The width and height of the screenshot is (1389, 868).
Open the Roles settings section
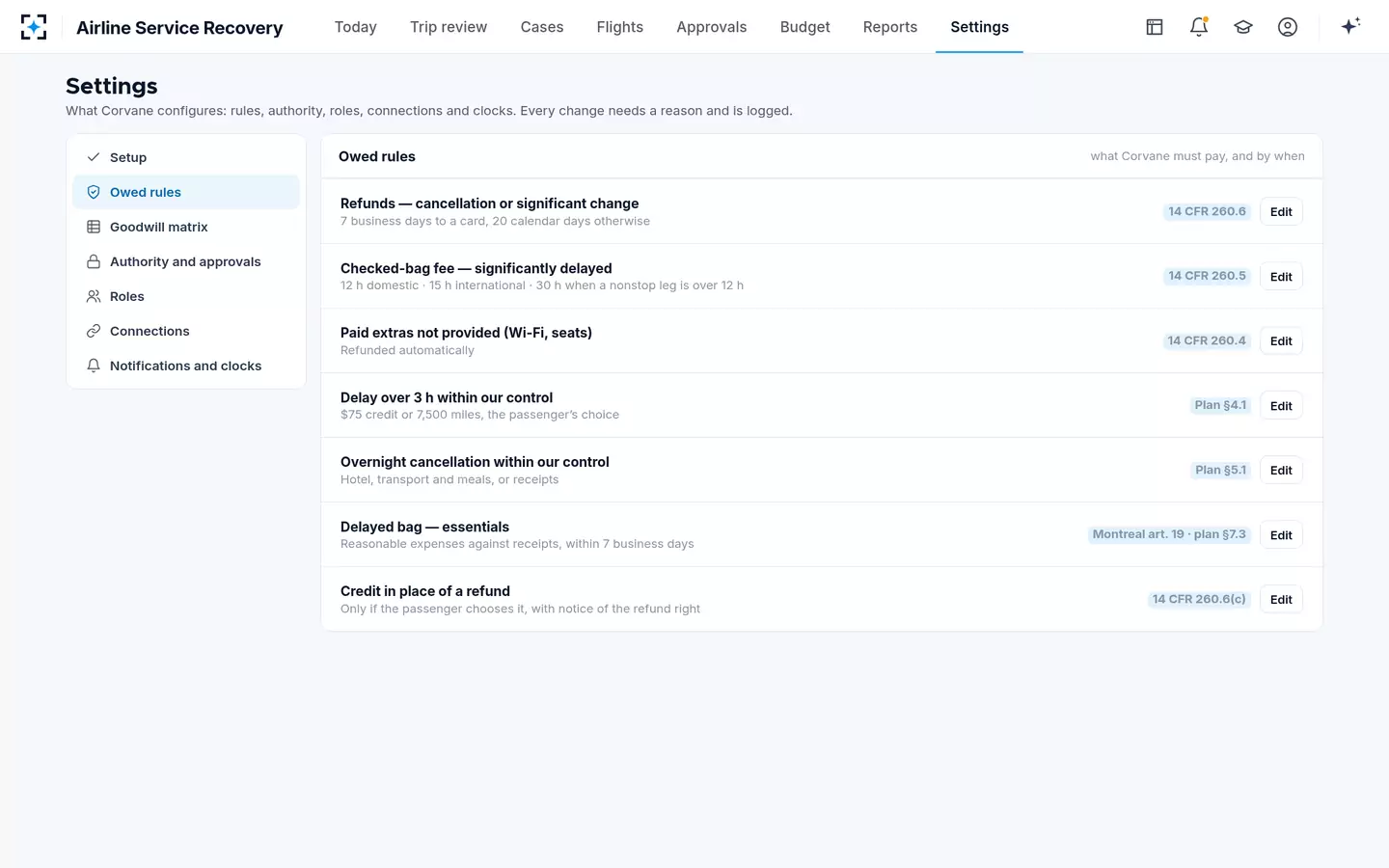pyautogui.click(x=186, y=296)
